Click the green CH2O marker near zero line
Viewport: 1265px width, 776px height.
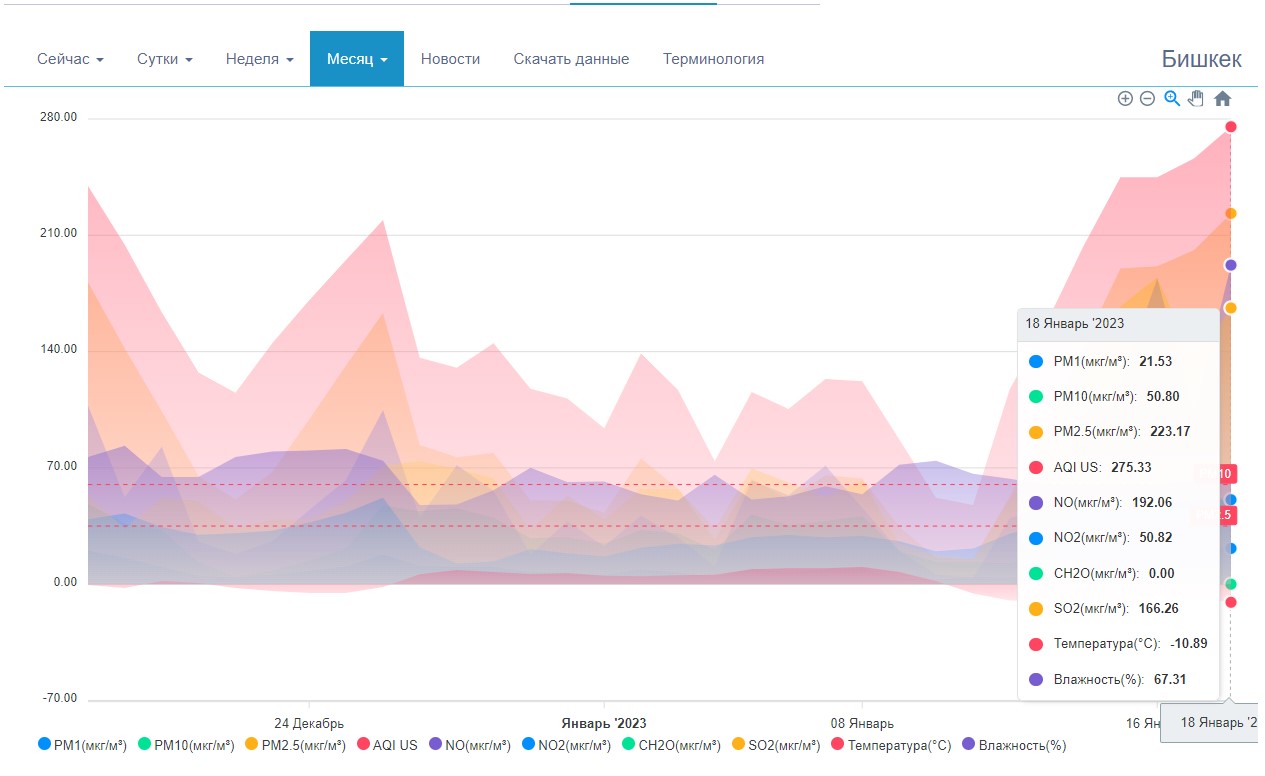click(1231, 584)
